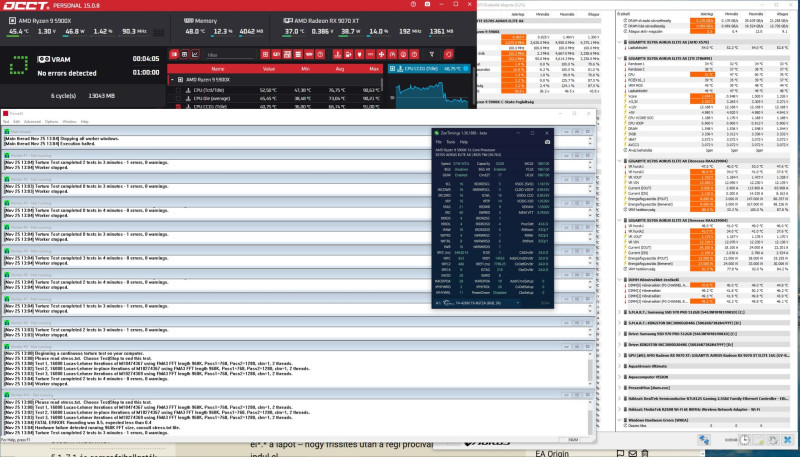Open ZenTimings Help menu
The image size is (800, 457).
[x=464, y=142]
